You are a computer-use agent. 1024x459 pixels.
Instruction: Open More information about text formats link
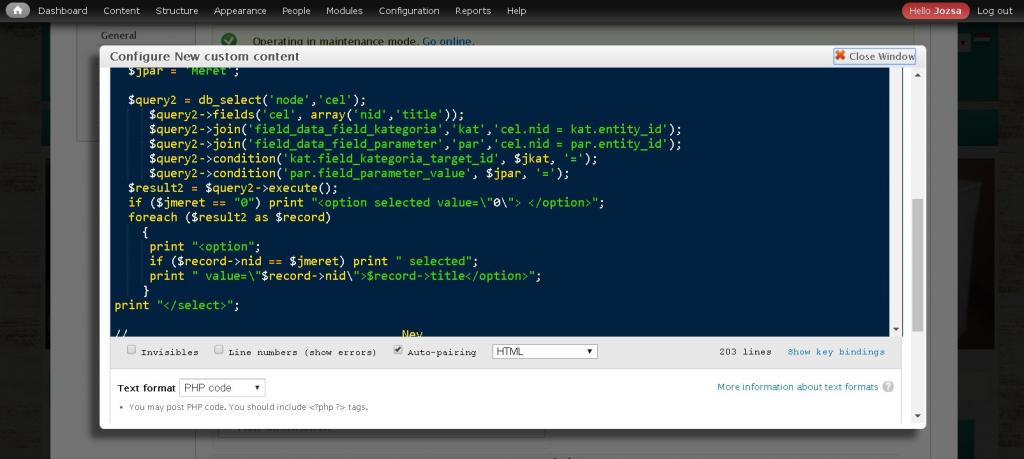797,387
